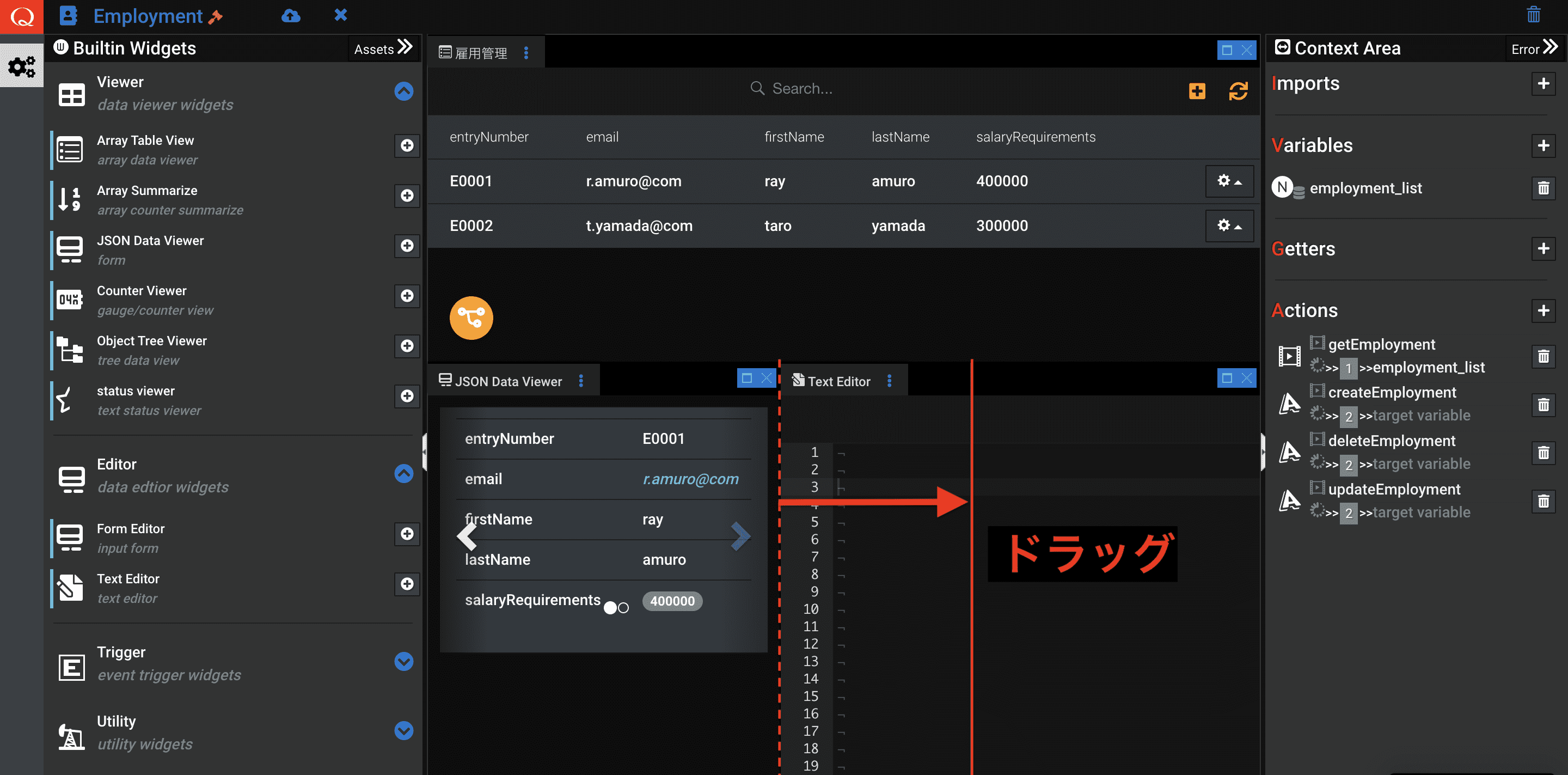Screen dimensions: 1568x775
Task: Add Array Table View widget
Action: [407, 145]
